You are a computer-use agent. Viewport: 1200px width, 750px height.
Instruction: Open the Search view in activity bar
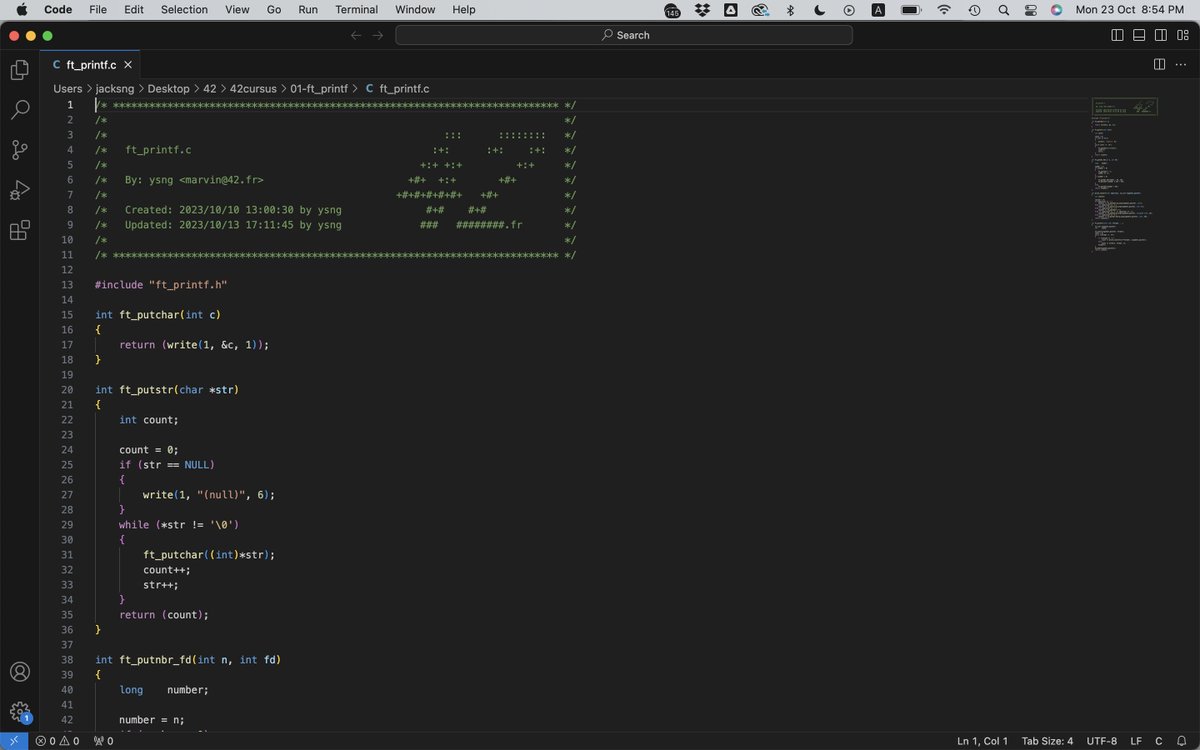19,110
